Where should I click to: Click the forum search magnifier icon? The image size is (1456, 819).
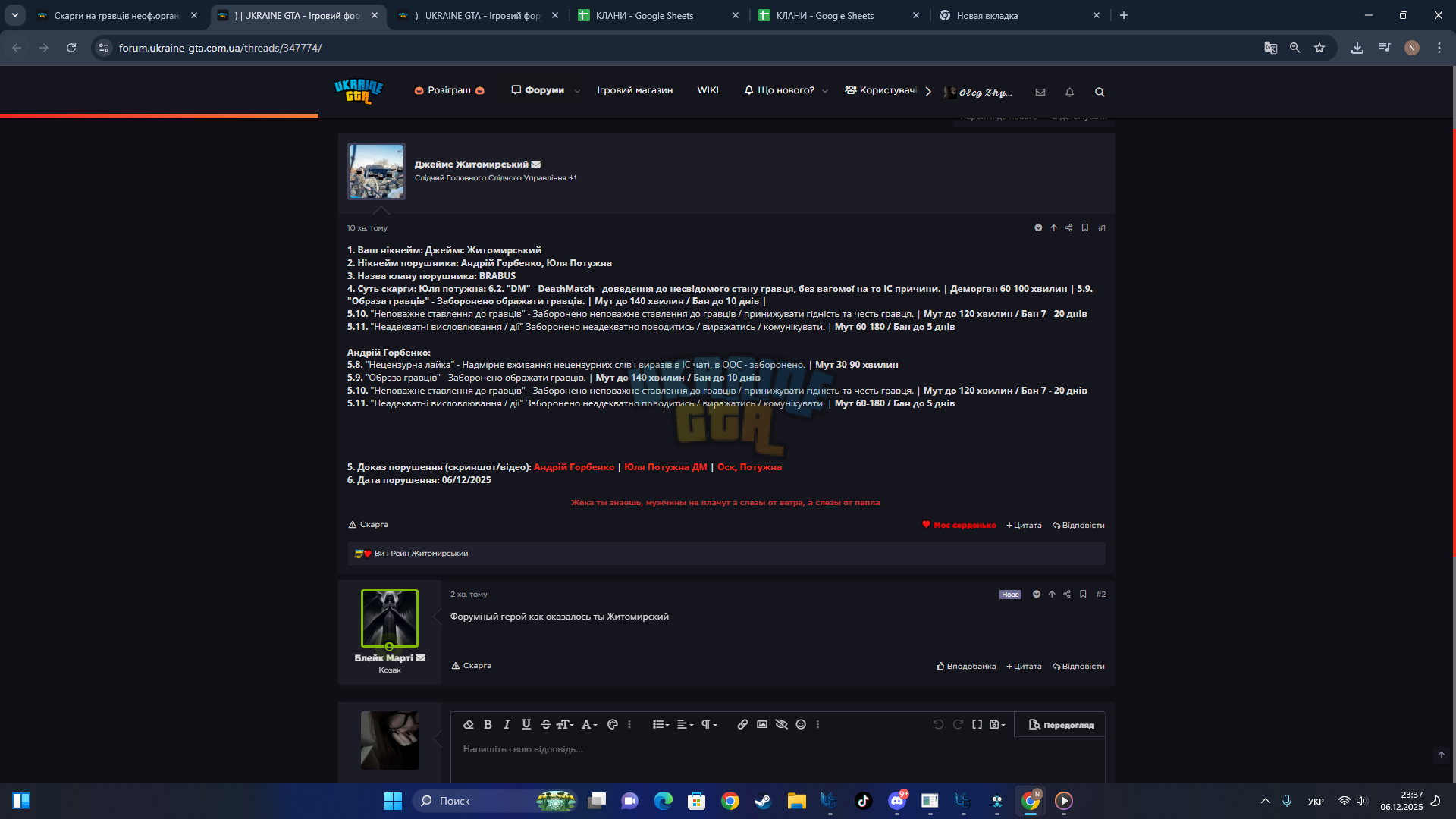1100,92
